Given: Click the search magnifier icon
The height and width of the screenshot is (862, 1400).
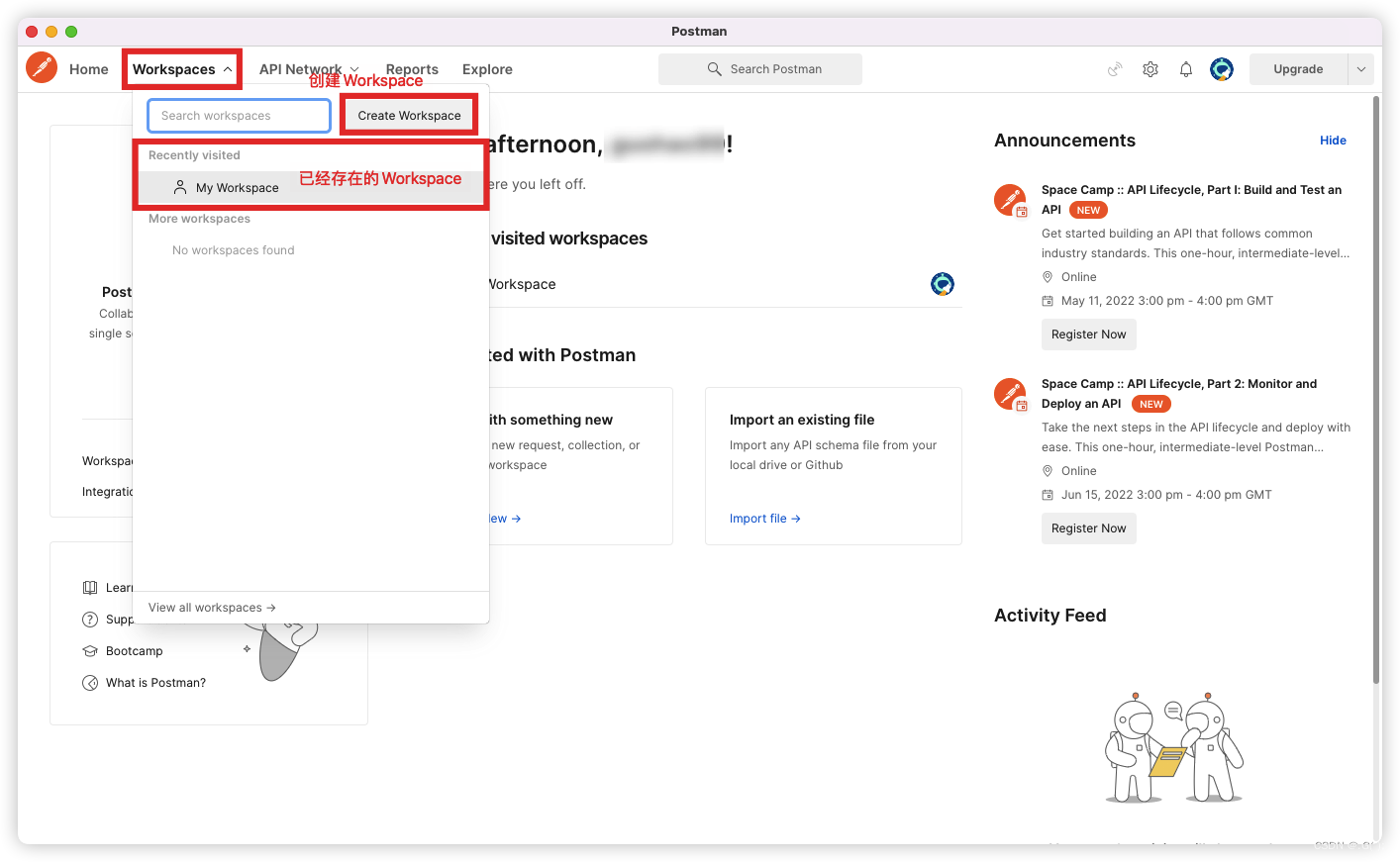Looking at the screenshot, I should pos(714,69).
